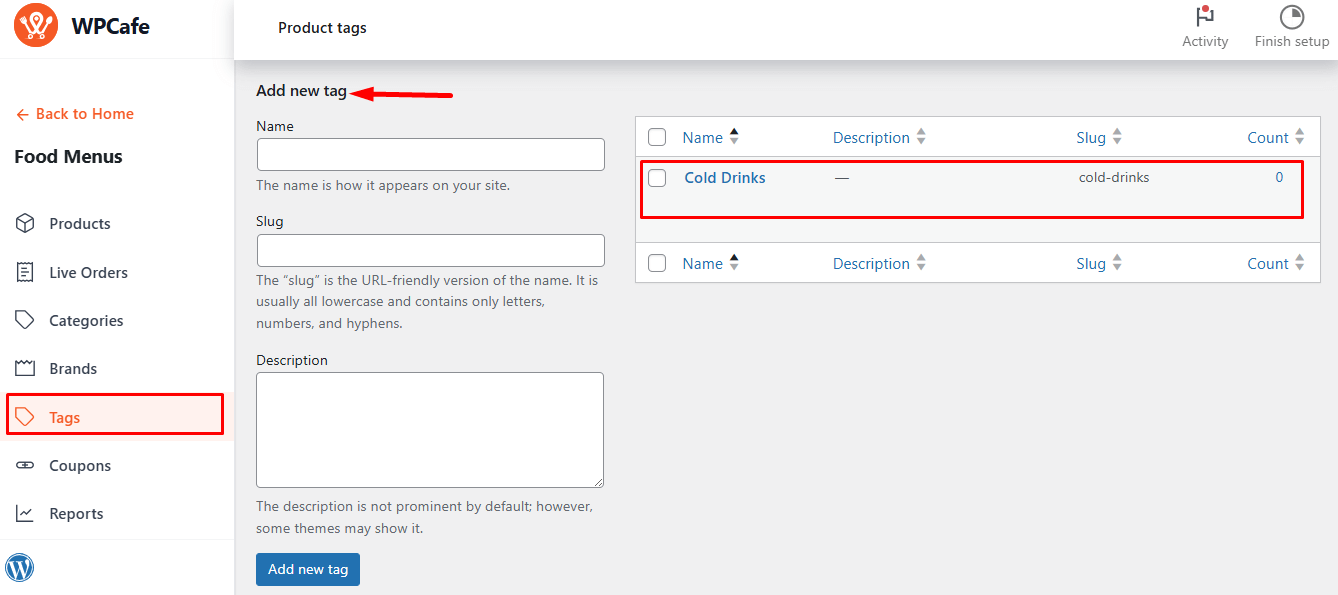The height and width of the screenshot is (595, 1338).
Task: Go Back to Home link
Action: [75, 114]
